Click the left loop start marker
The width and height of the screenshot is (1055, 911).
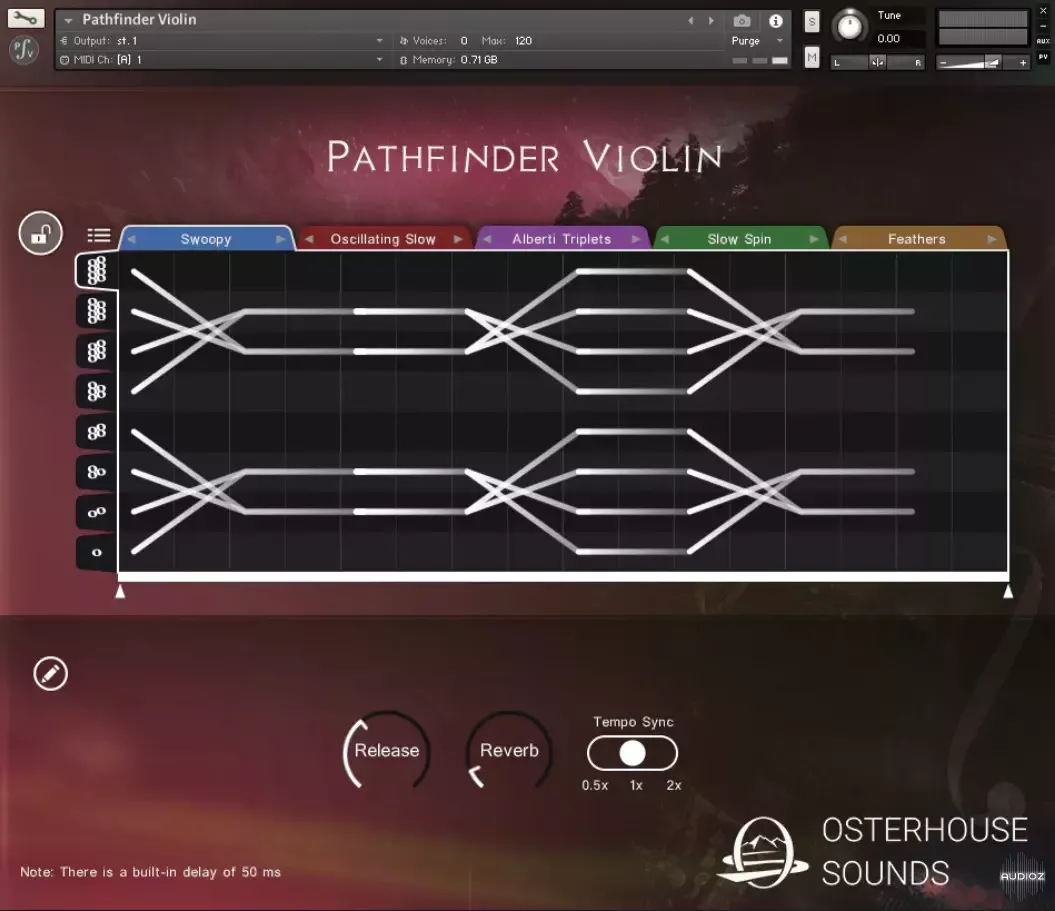[x=120, y=591]
